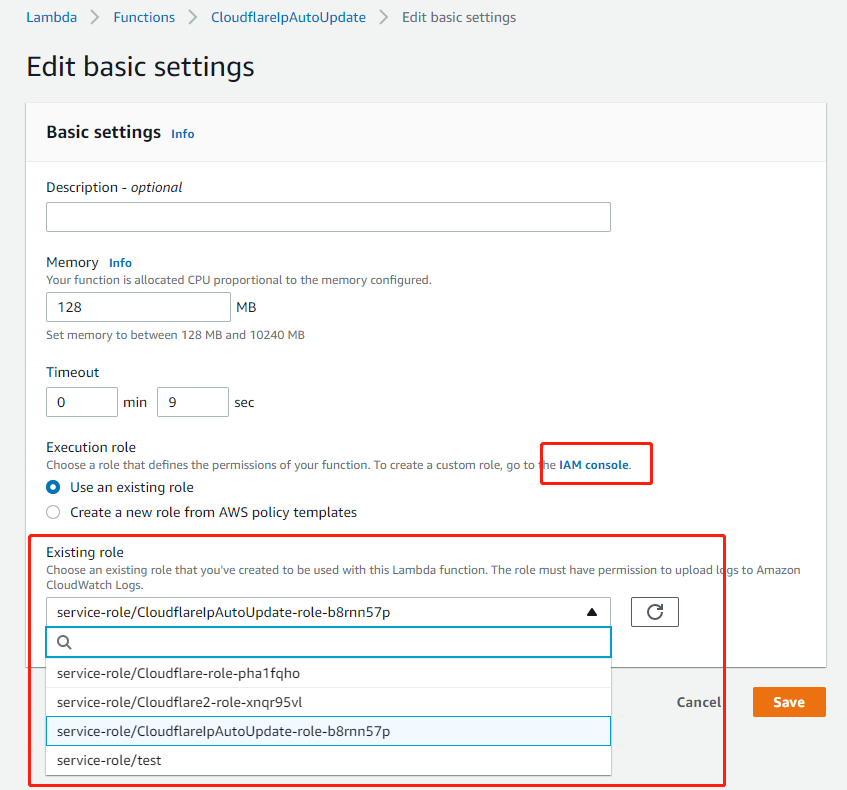This screenshot has width=847, height=790.
Task: Click the Cancel button
Action: tap(698, 702)
